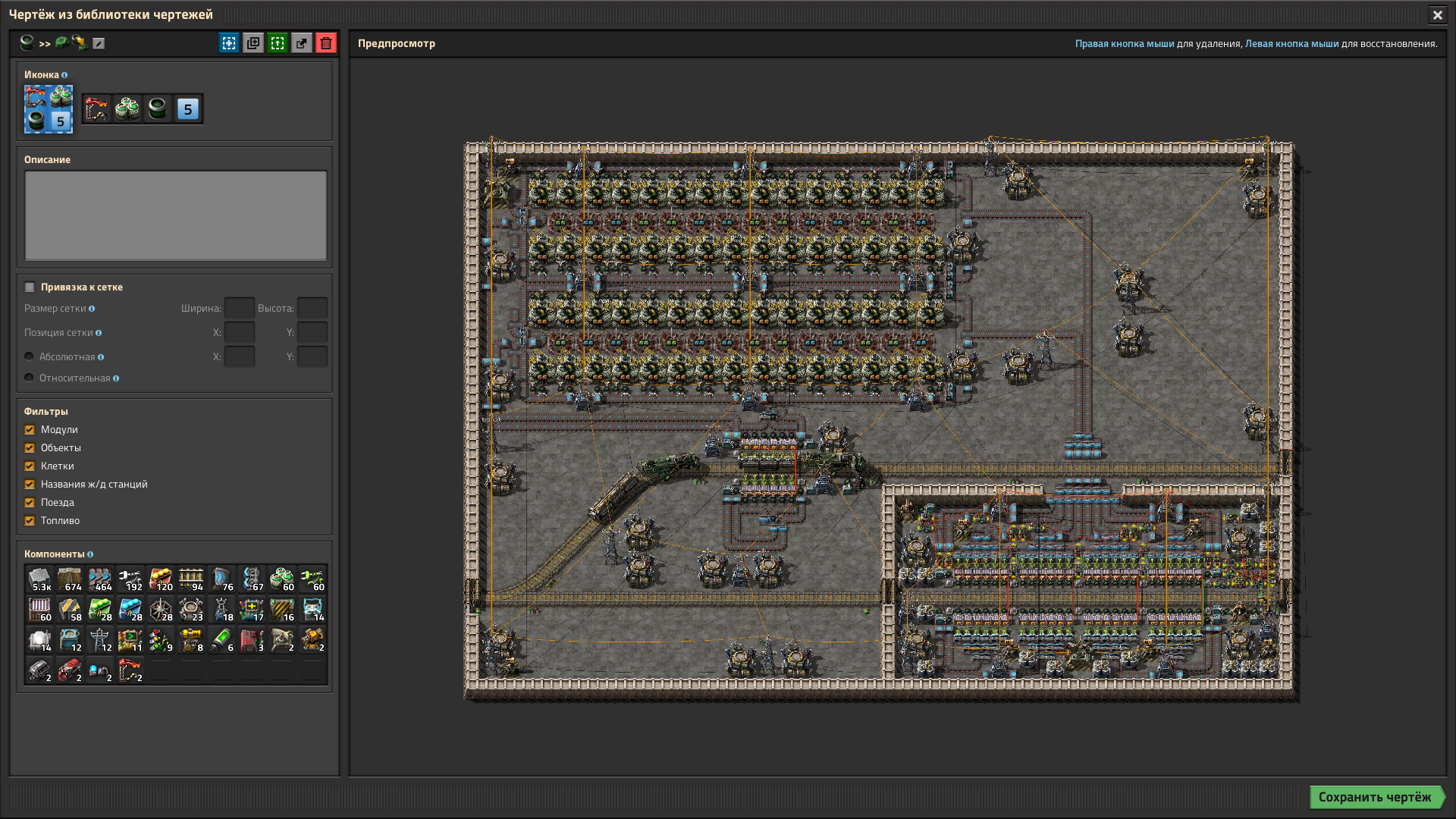The width and height of the screenshot is (1456, 819).
Task: Enable the Привязка к сетке checkbox
Action: click(x=30, y=287)
